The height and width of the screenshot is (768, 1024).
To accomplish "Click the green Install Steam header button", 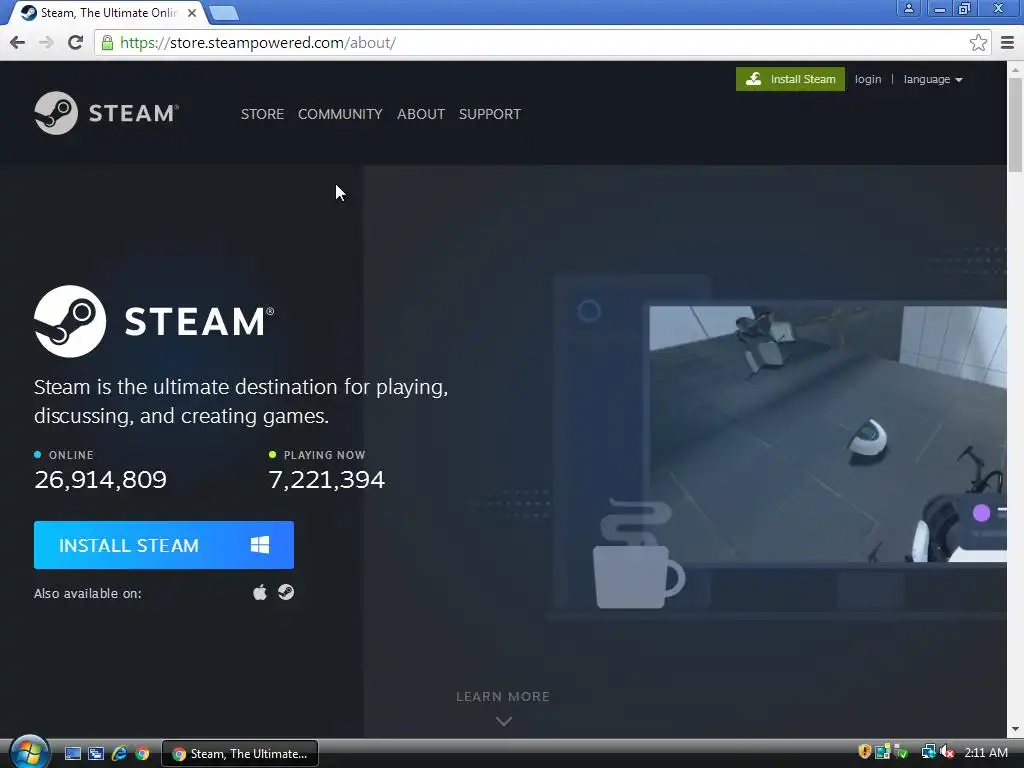I will [x=790, y=79].
